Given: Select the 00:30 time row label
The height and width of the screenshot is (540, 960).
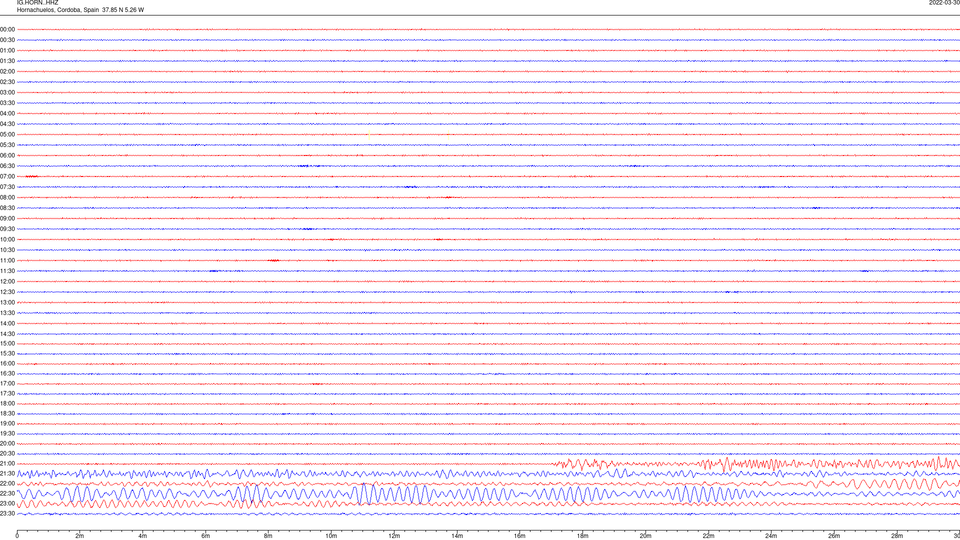Looking at the screenshot, I should click(7, 40).
